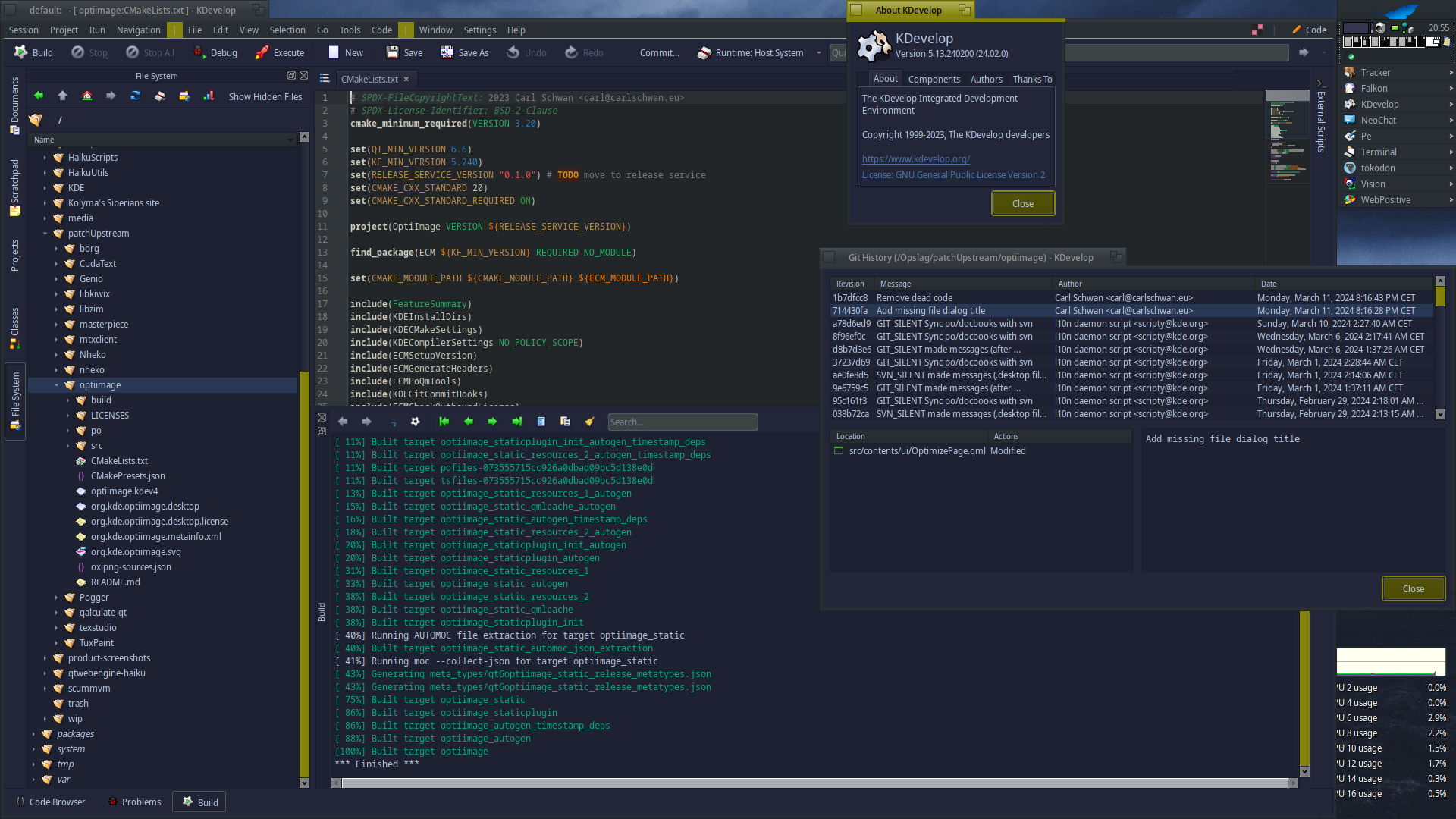This screenshot has height=819, width=1456.
Task: Toggle the Classes side panel
Action: click(x=14, y=328)
